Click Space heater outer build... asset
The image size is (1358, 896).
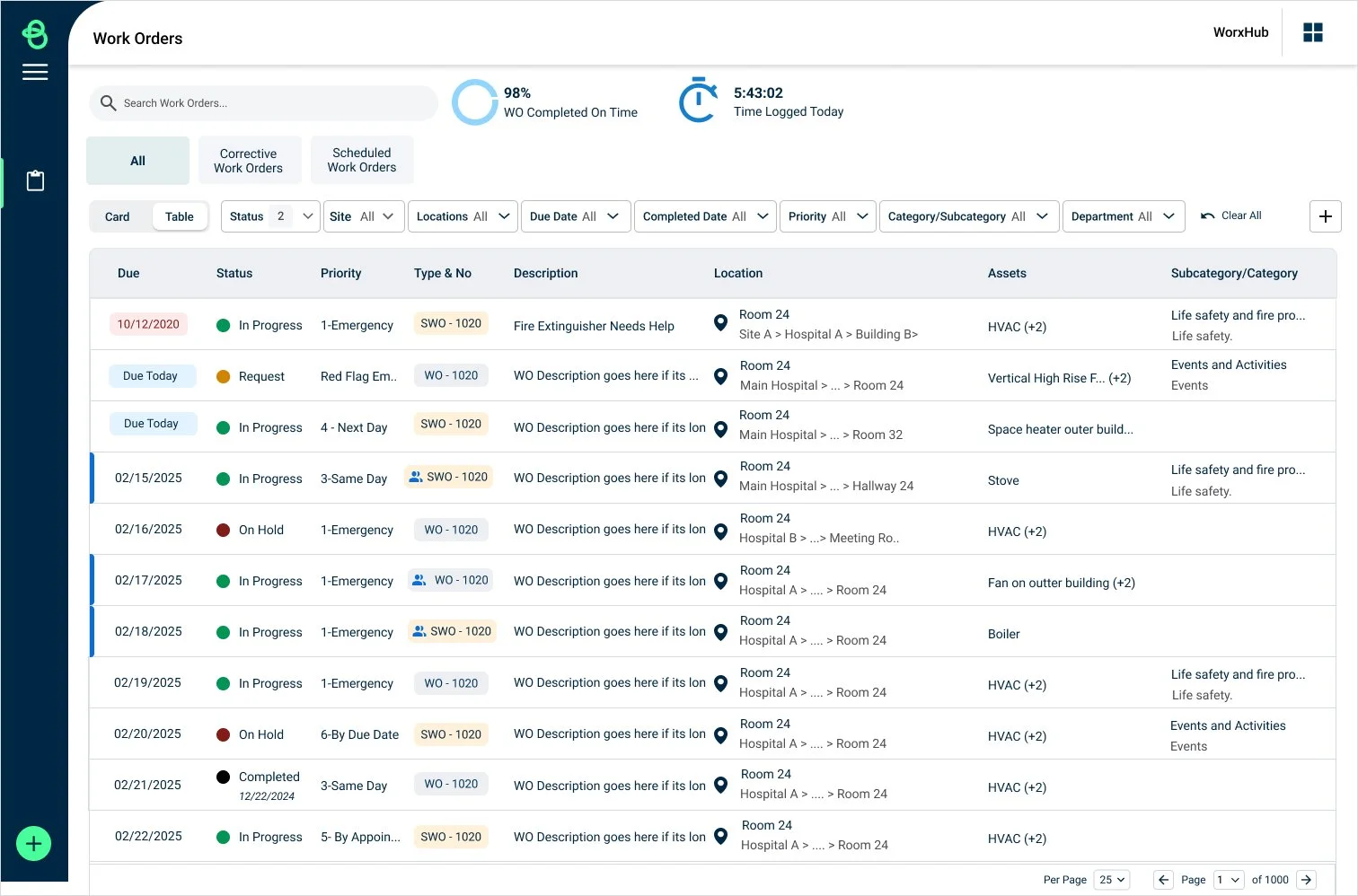pyautogui.click(x=1061, y=429)
